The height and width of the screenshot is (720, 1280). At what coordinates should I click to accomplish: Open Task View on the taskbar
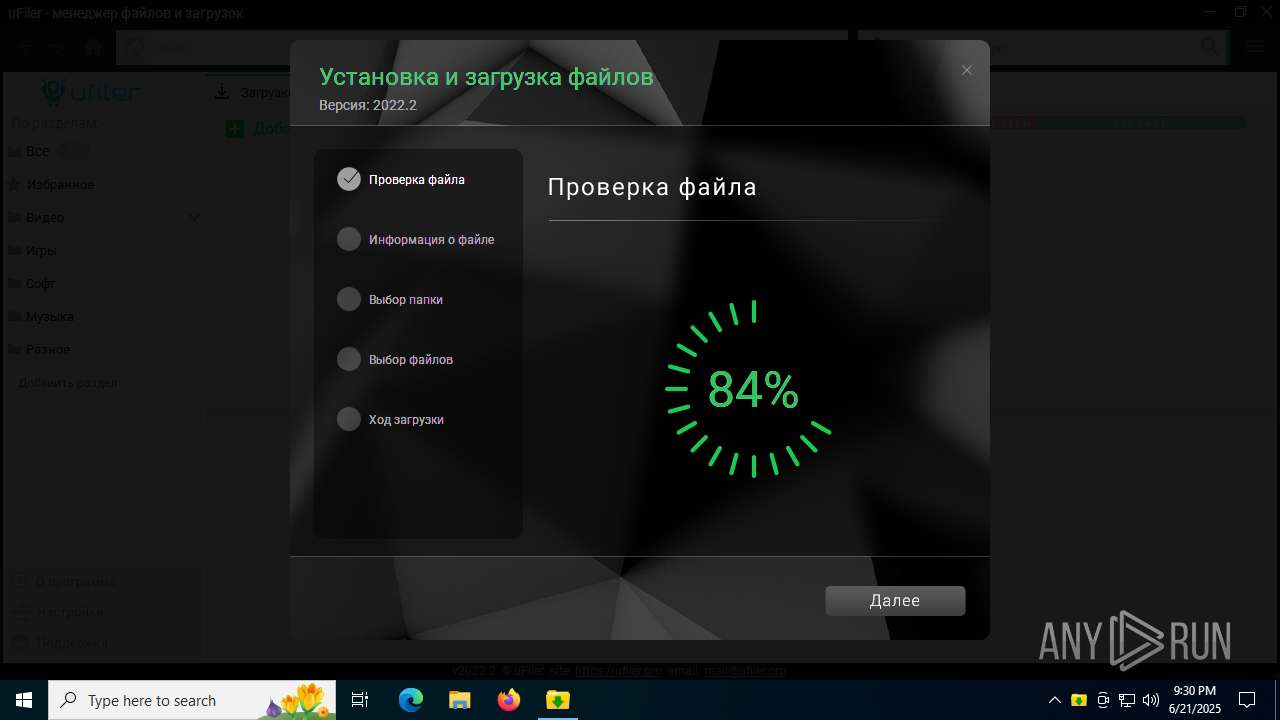point(360,700)
